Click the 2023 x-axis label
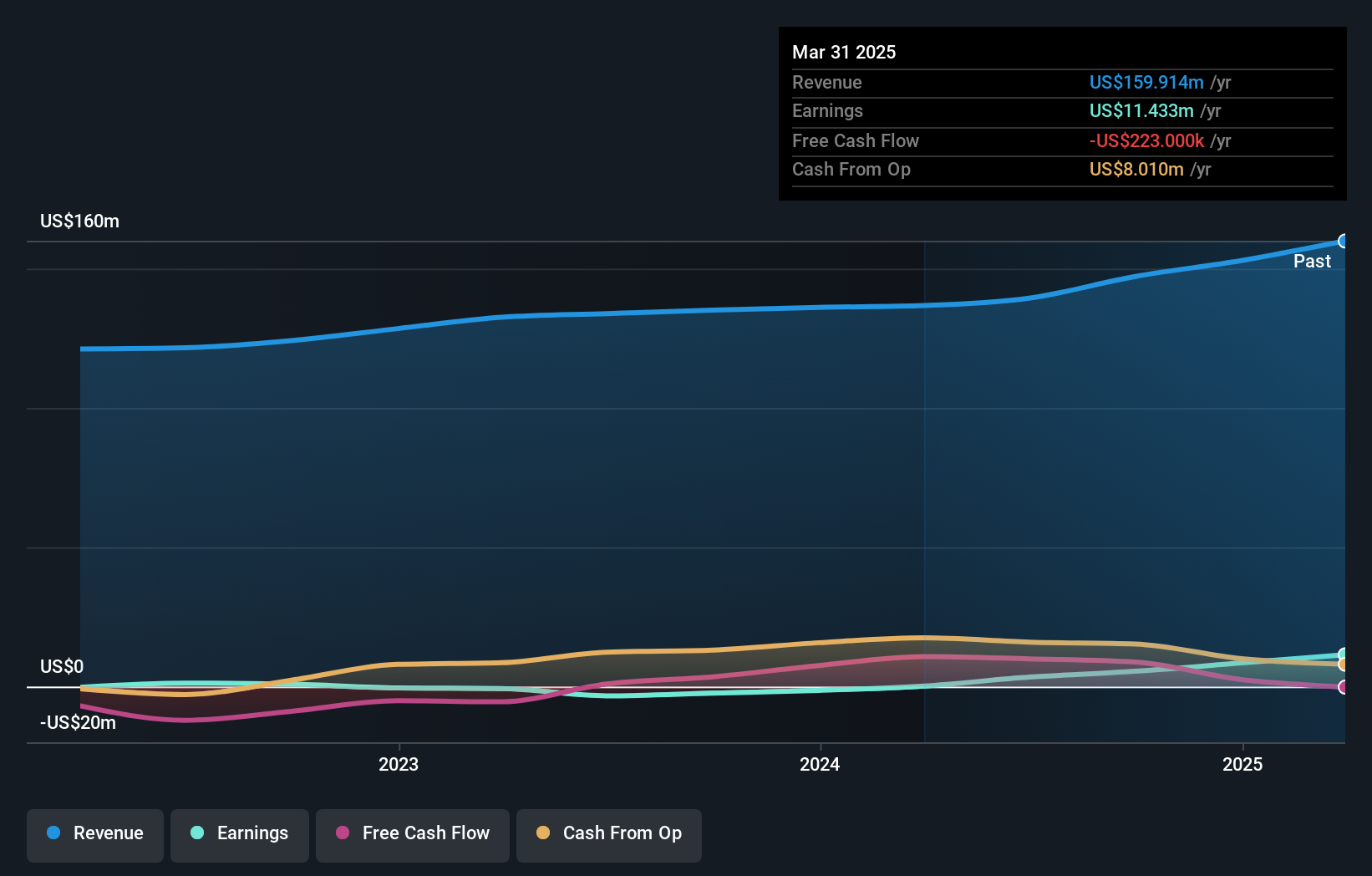The width and height of the screenshot is (1372, 876). [399, 764]
